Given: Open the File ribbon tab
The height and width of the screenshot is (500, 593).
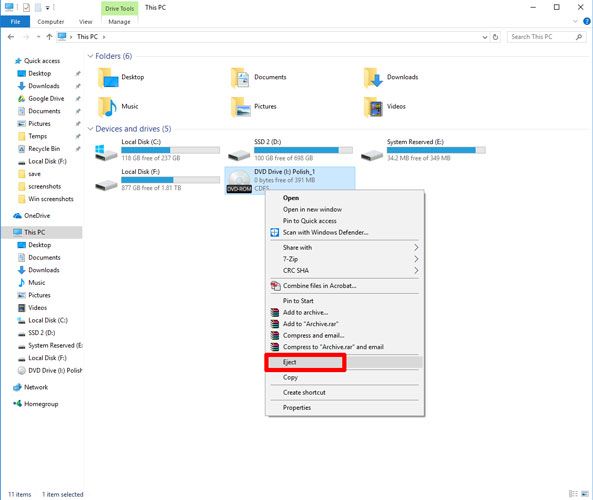Looking at the screenshot, I should pyautogui.click(x=15, y=22).
